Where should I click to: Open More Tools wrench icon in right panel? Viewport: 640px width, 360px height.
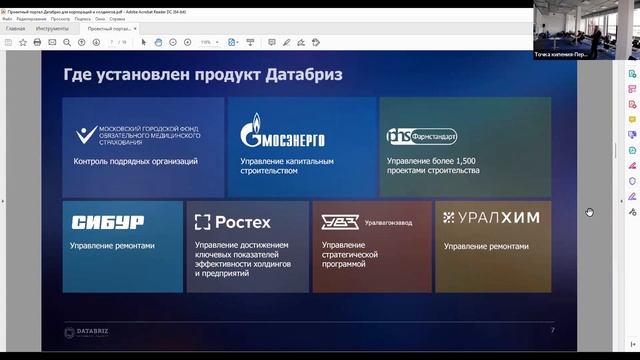point(632,212)
